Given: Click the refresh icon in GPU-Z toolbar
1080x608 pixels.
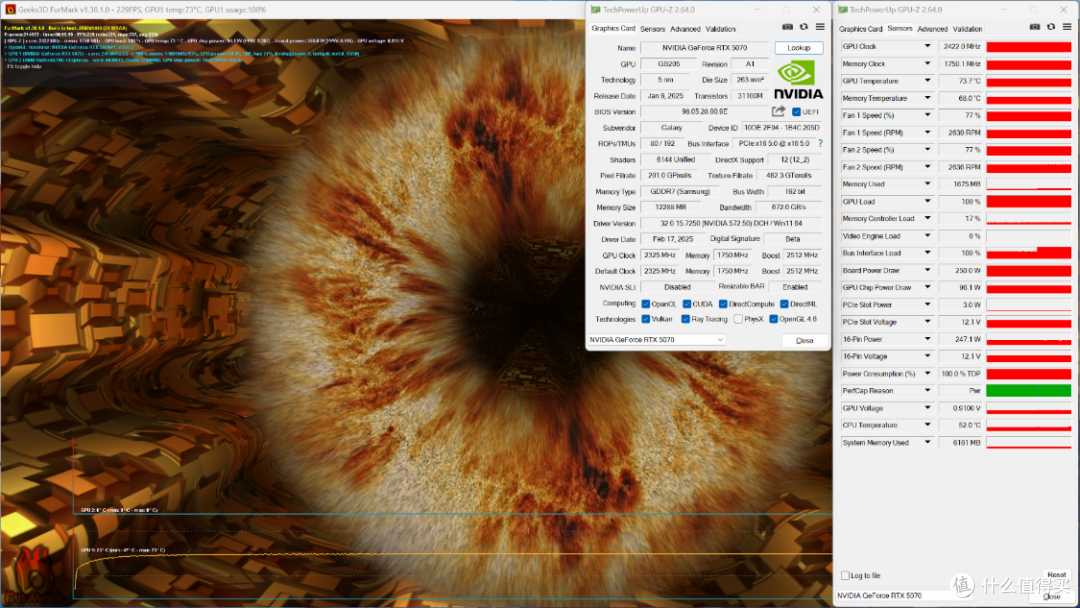Looking at the screenshot, I should [x=803, y=27].
